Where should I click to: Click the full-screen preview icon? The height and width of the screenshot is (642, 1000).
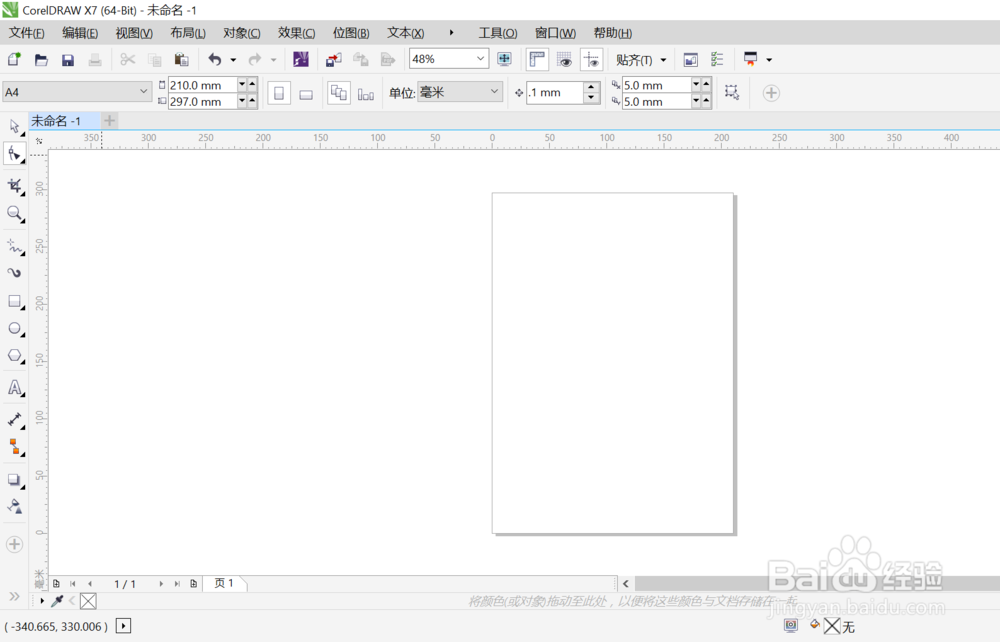click(504, 59)
